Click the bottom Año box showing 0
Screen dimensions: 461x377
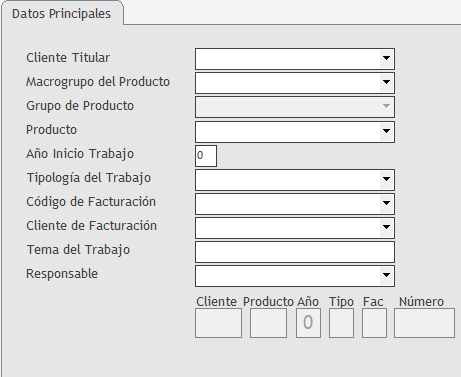308,323
